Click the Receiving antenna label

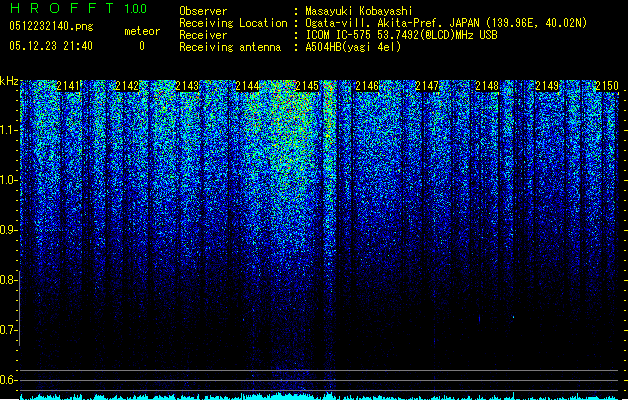click(x=230, y=47)
